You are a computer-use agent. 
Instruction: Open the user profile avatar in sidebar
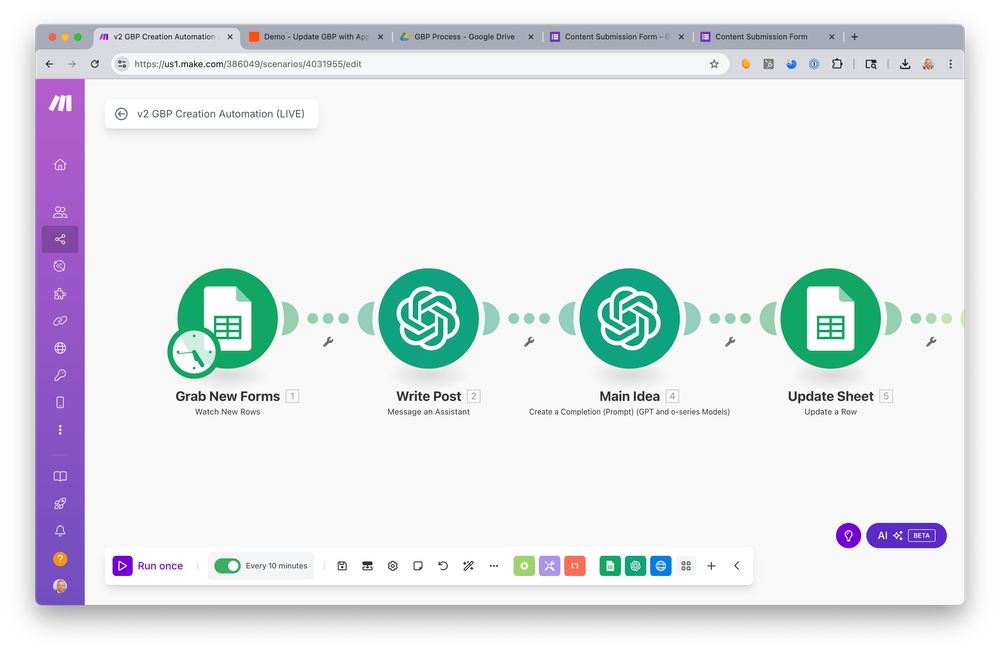tap(60, 586)
